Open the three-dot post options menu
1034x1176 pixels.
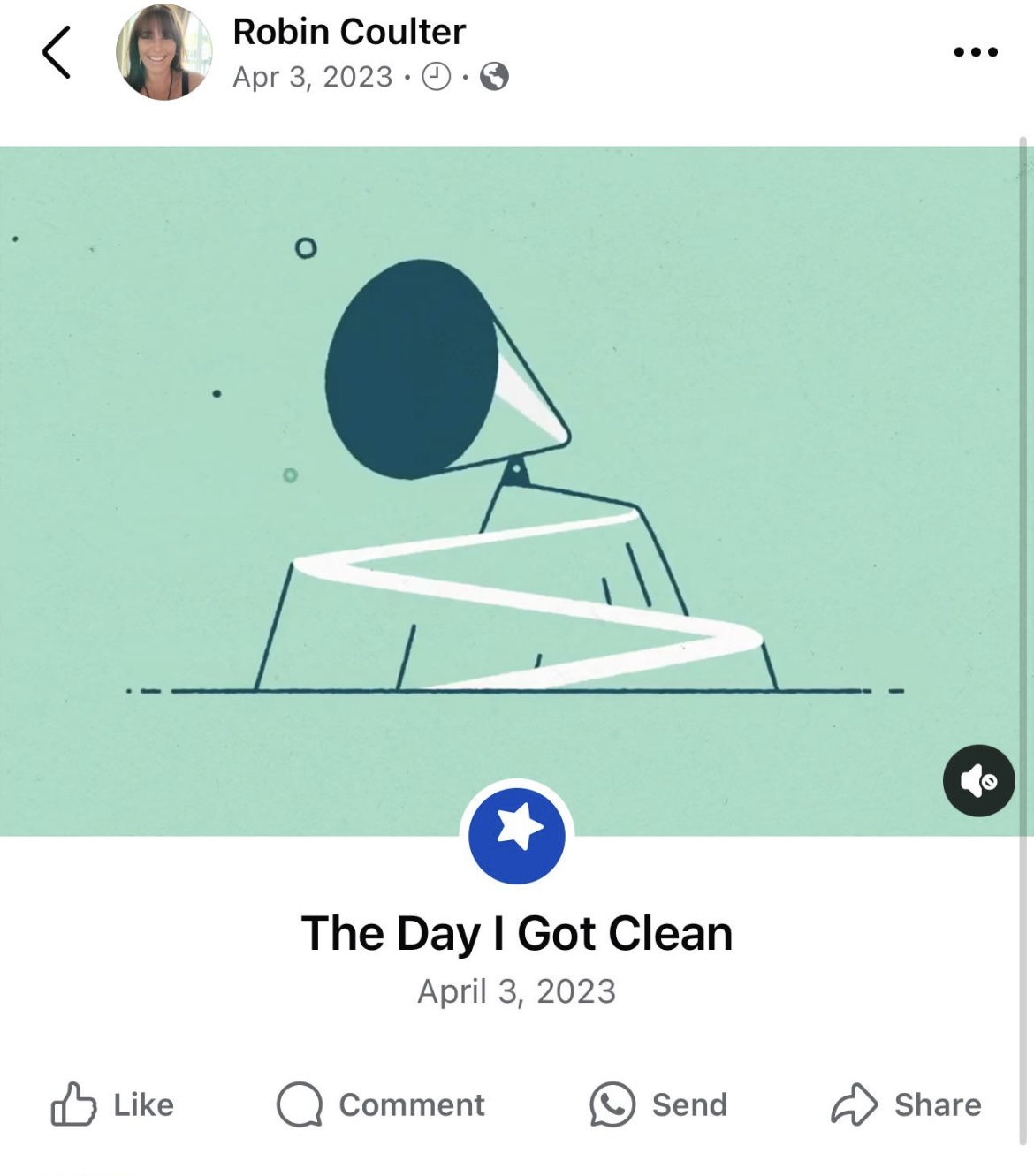[976, 52]
